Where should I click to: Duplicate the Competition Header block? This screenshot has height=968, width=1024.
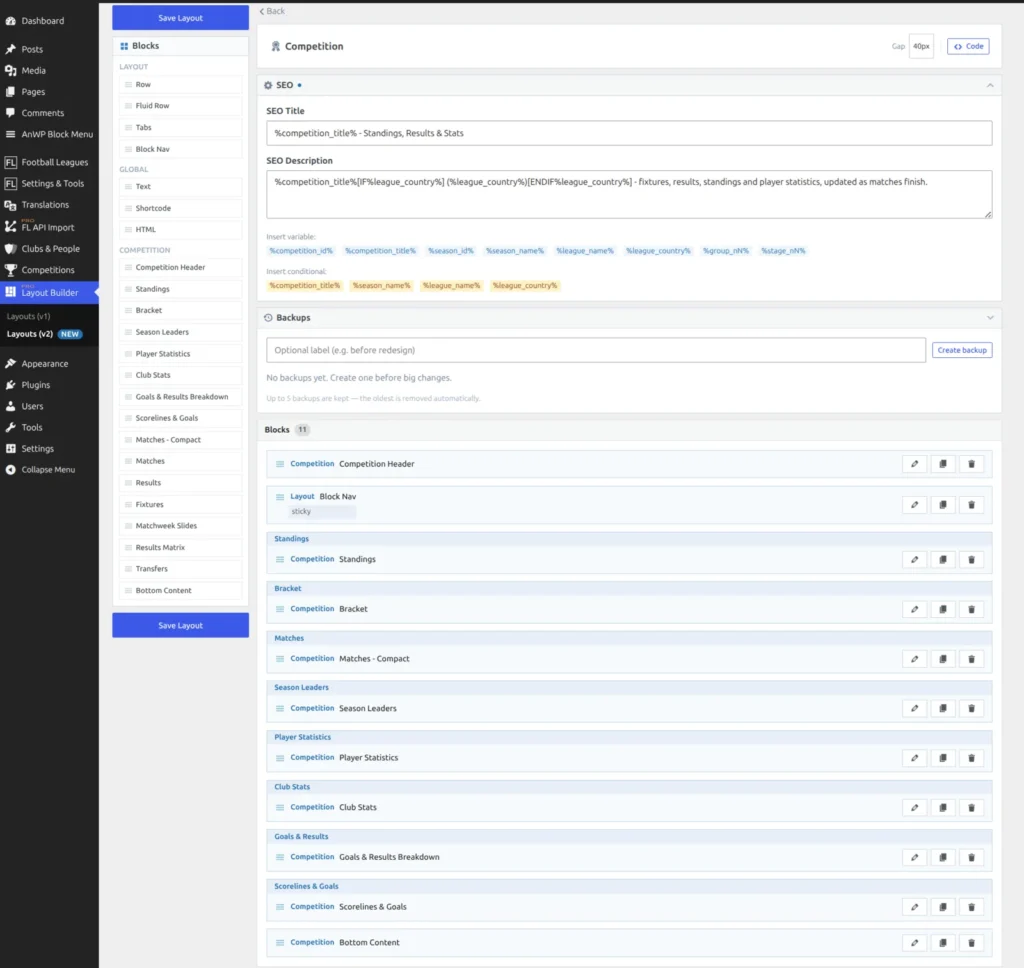[943, 464]
